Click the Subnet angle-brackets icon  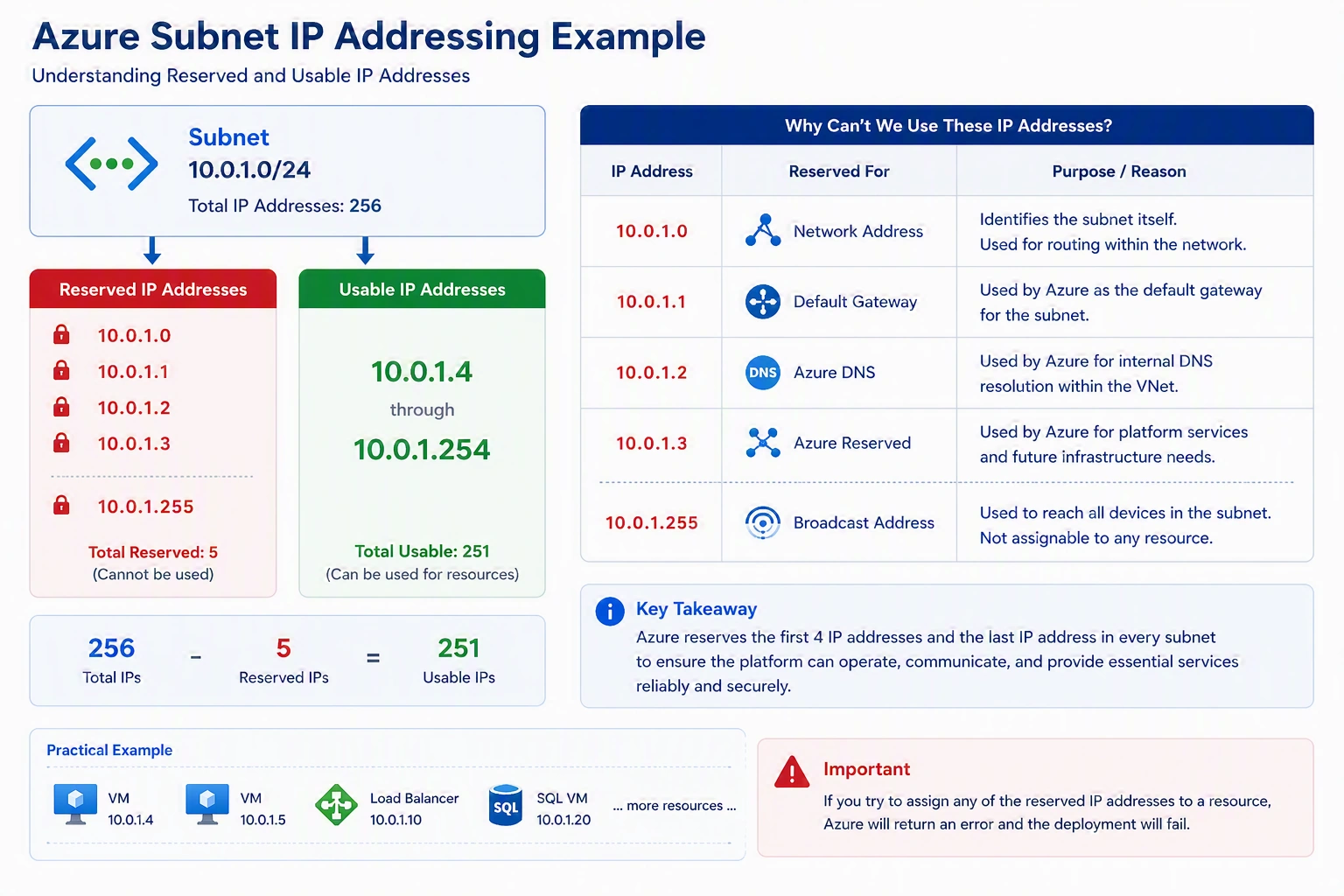pyautogui.click(x=112, y=164)
